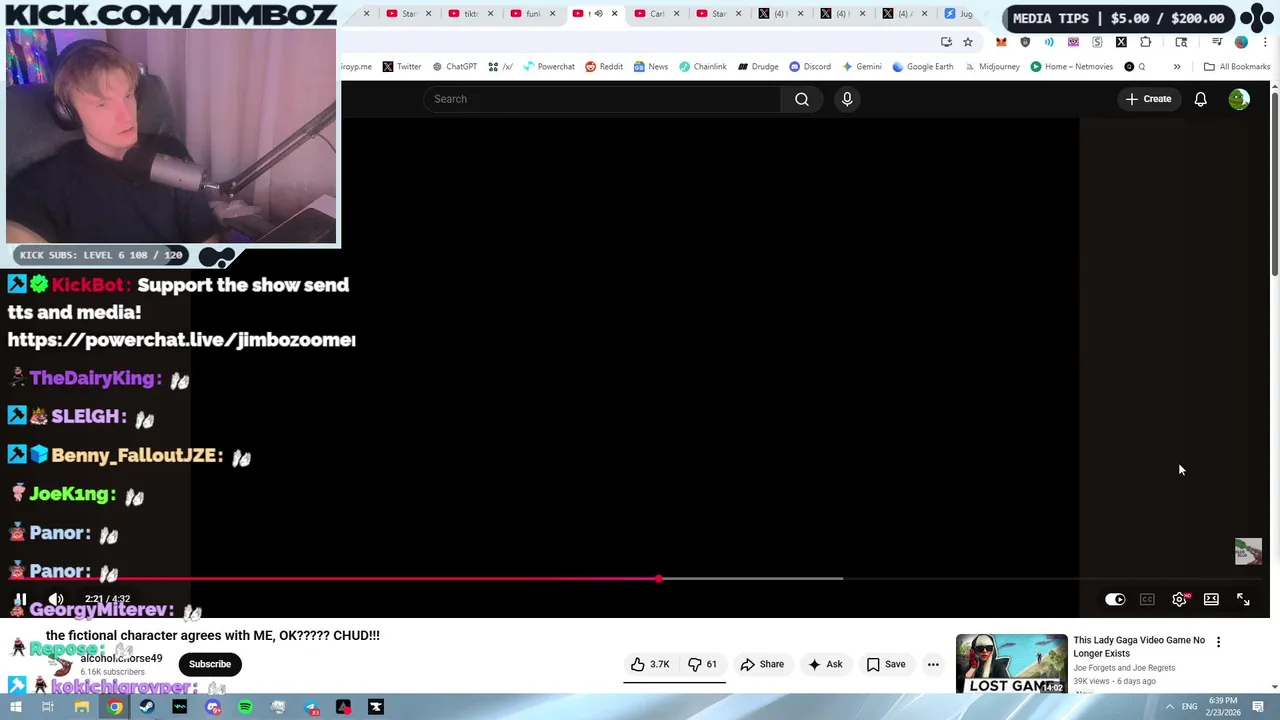
Task: Open the Reddit bookmark
Action: point(604,67)
